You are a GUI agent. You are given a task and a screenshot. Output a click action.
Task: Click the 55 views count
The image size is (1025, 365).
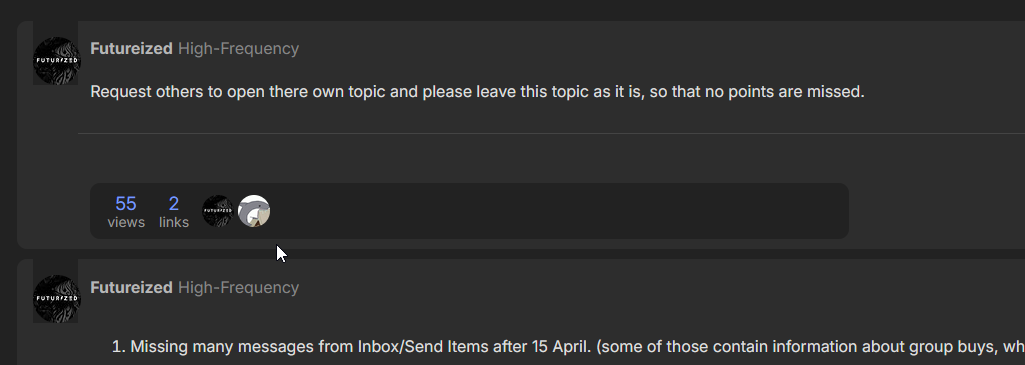[x=126, y=203]
